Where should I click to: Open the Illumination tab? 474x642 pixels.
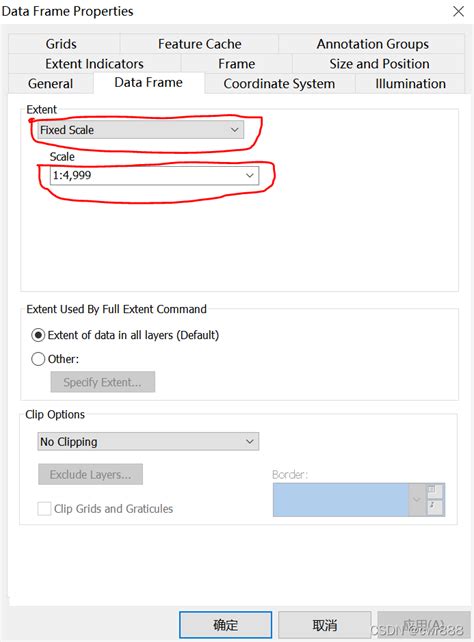(410, 84)
